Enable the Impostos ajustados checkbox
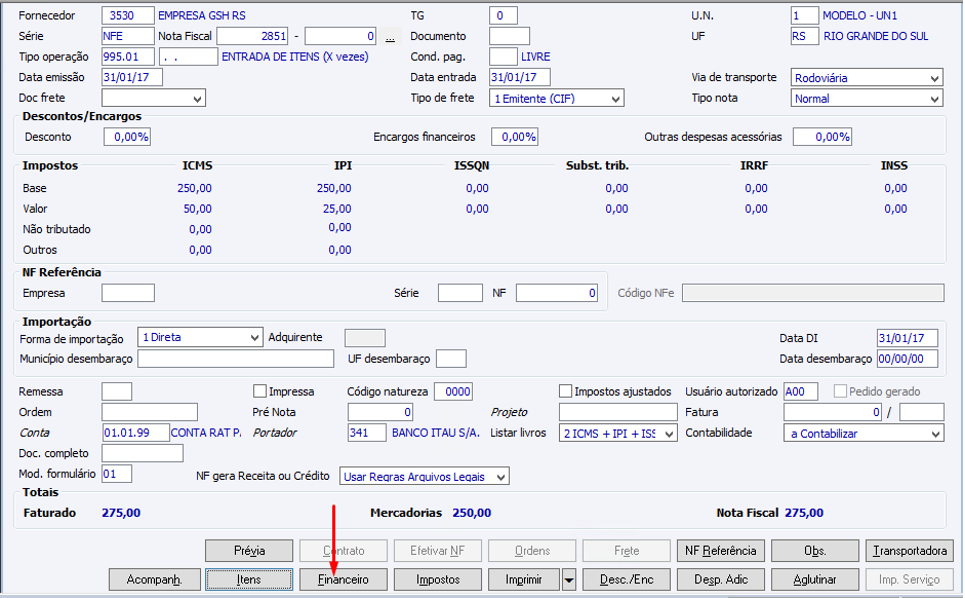 click(566, 391)
